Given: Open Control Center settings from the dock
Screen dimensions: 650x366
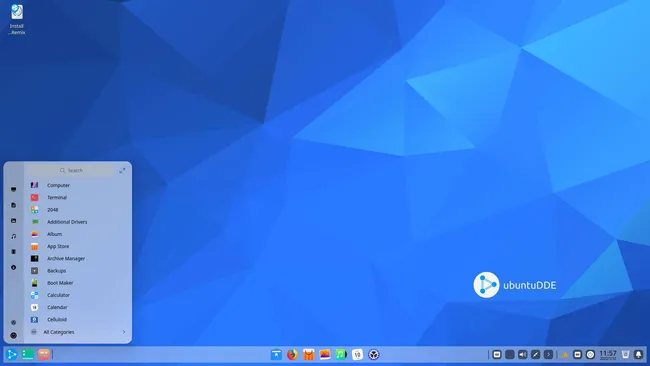Looking at the screenshot, I should [x=374, y=354].
